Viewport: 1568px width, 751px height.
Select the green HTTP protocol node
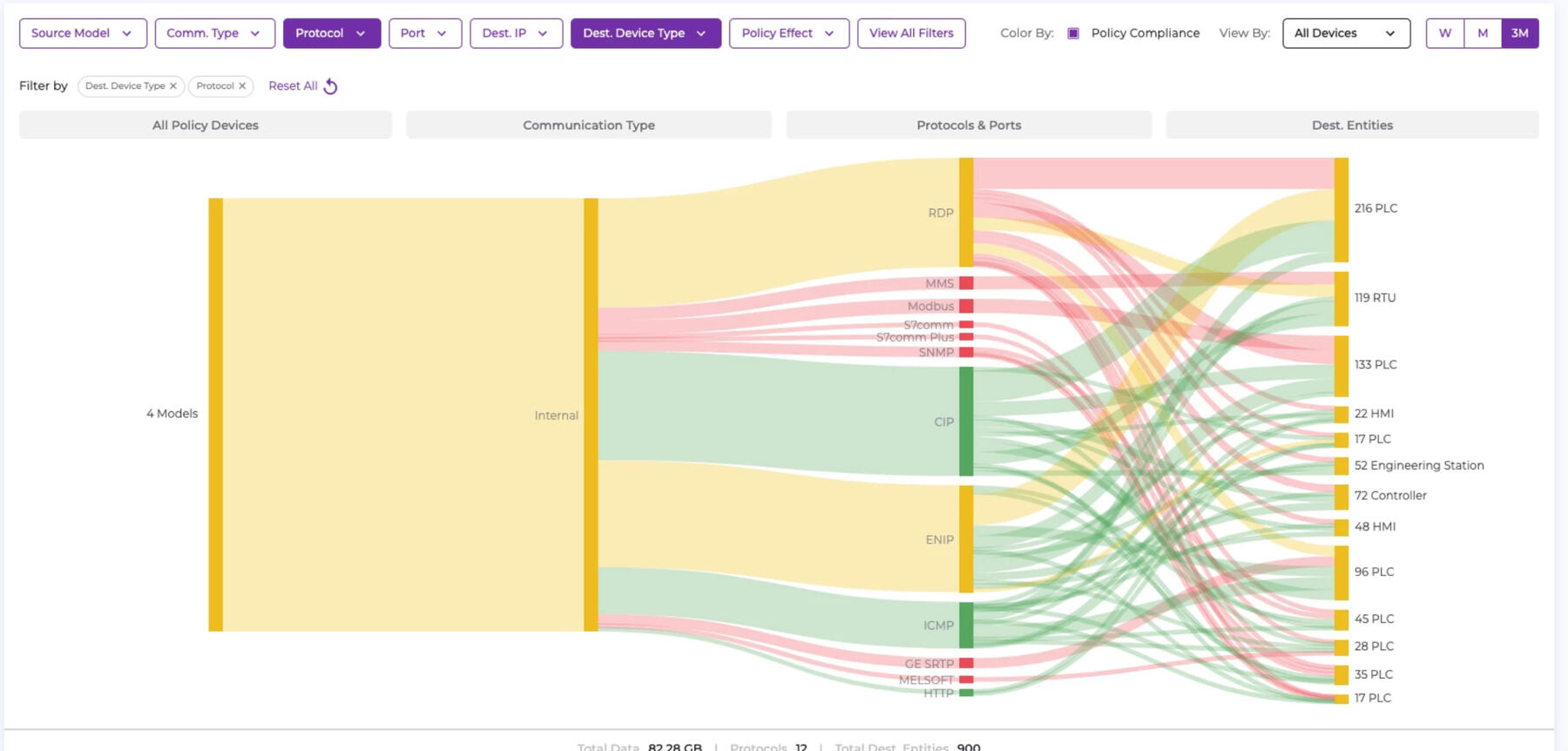pos(966,693)
